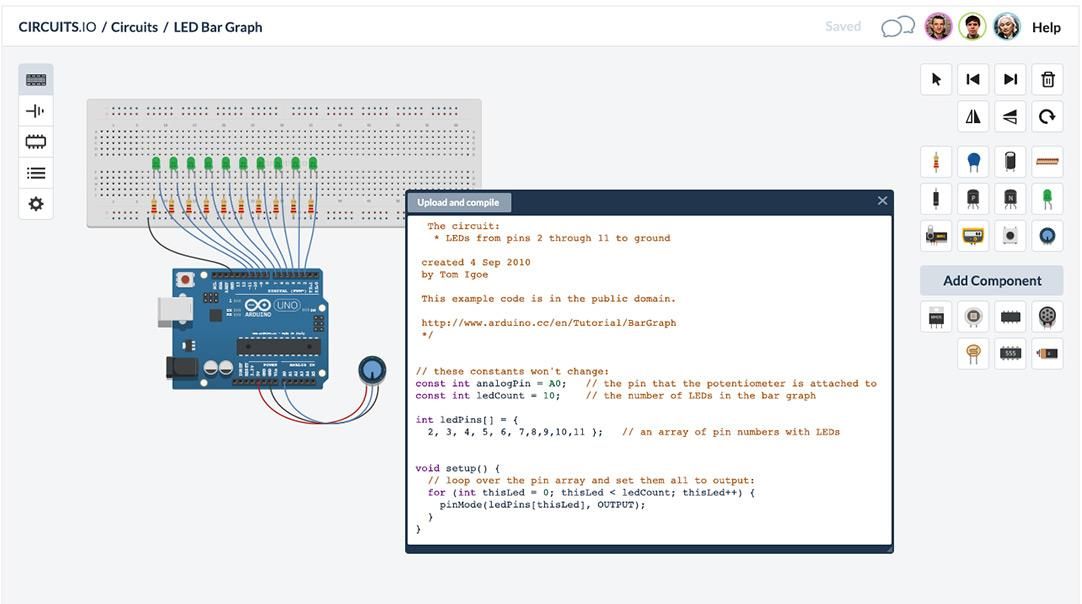Add a PNP transistor
1082x604 pixels.
tap(973, 198)
